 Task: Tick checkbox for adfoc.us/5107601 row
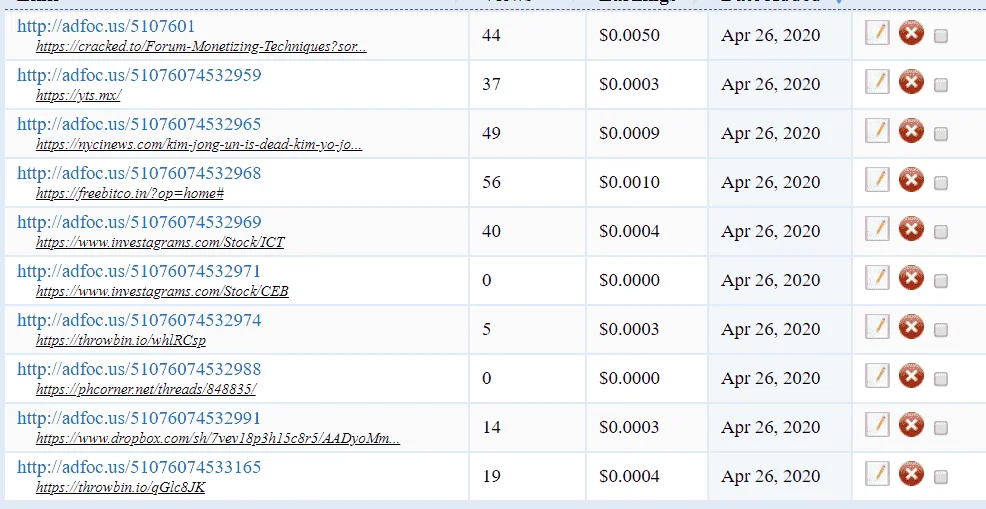(x=941, y=36)
